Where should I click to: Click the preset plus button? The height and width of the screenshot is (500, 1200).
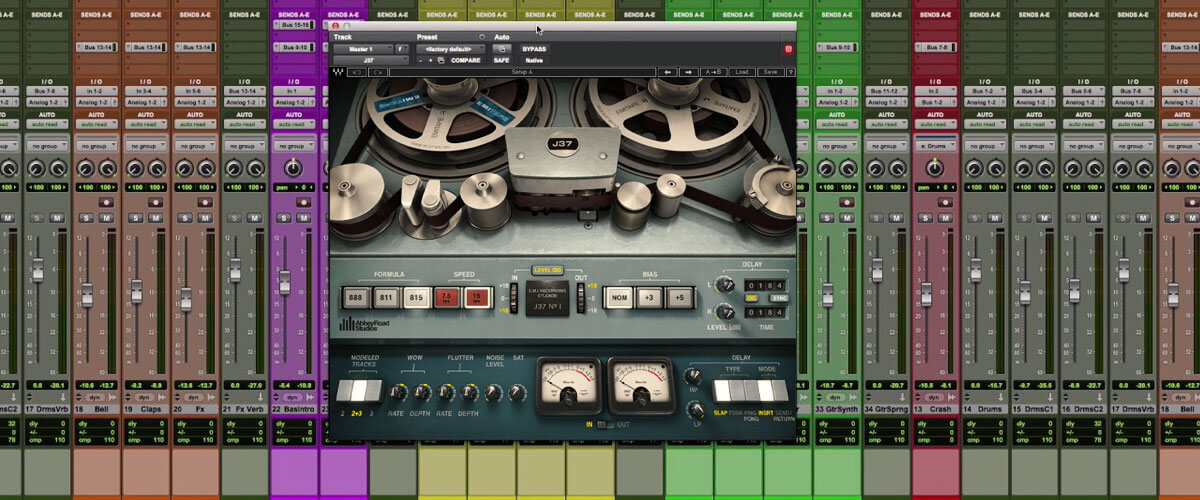pos(431,60)
